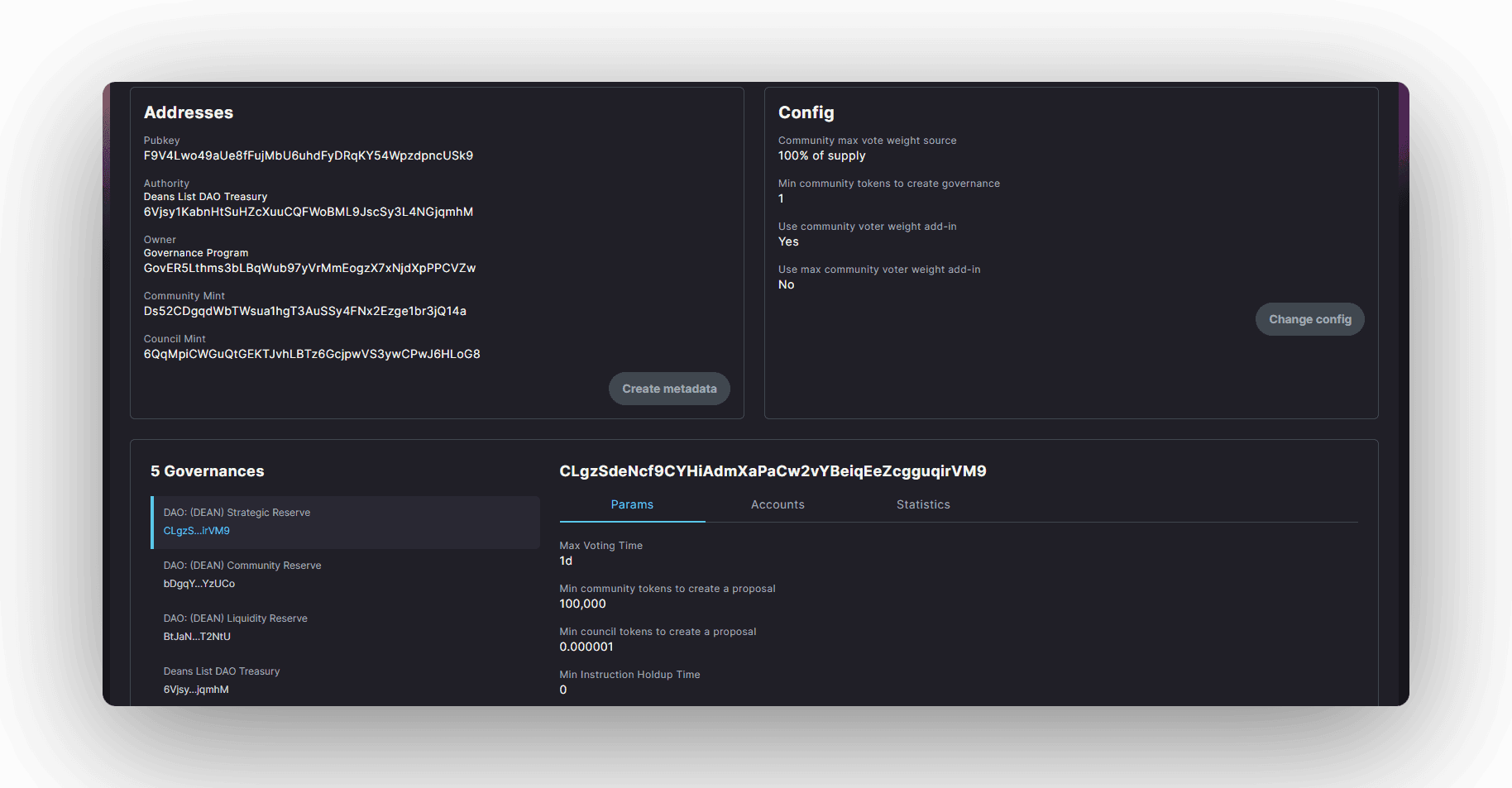The width and height of the screenshot is (1512, 788).
Task: Click the truncated address CLgzS...irVM9
Action: pos(196,531)
